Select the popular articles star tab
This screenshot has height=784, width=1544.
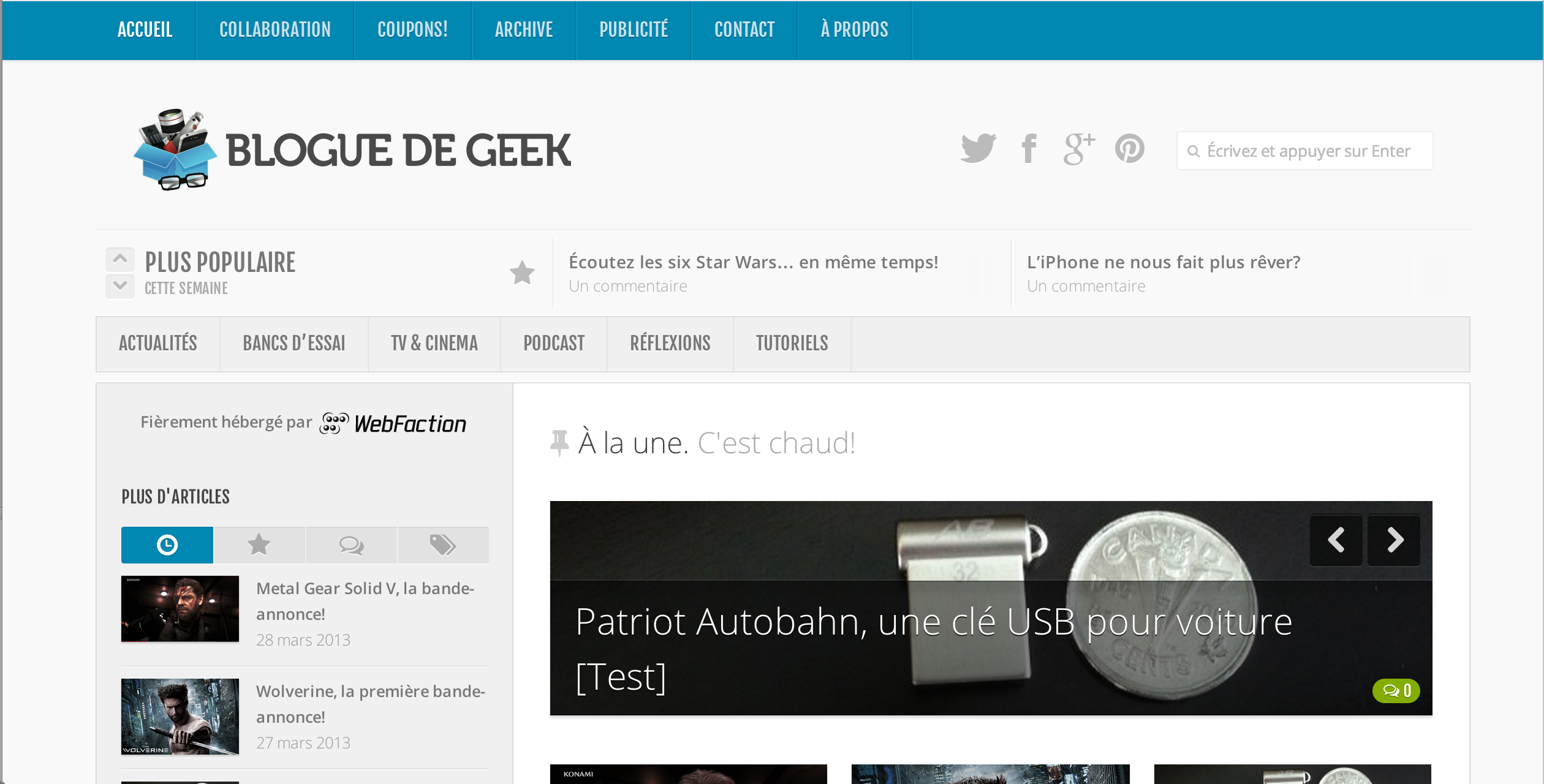pos(259,545)
